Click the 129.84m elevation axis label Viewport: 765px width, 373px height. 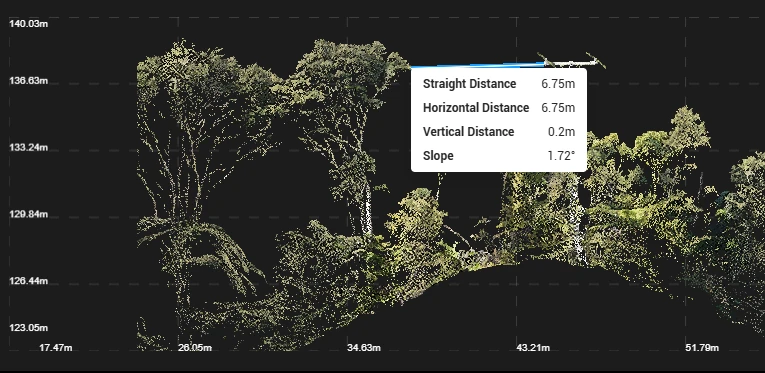29,214
